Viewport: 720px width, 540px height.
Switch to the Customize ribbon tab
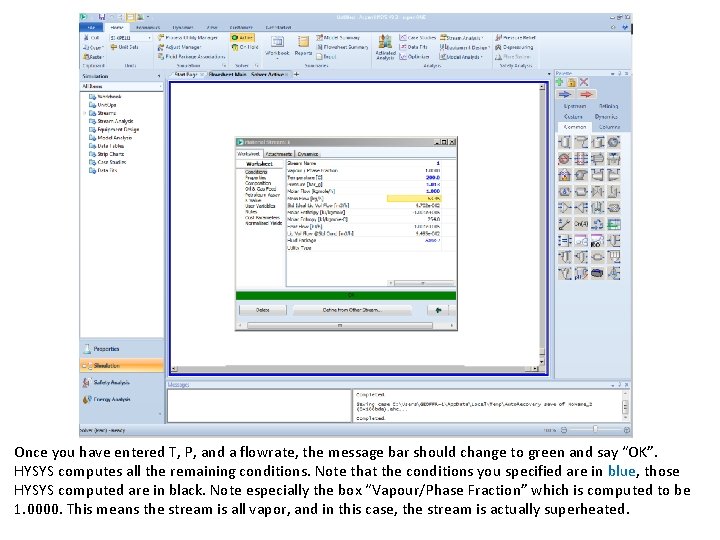[241, 28]
